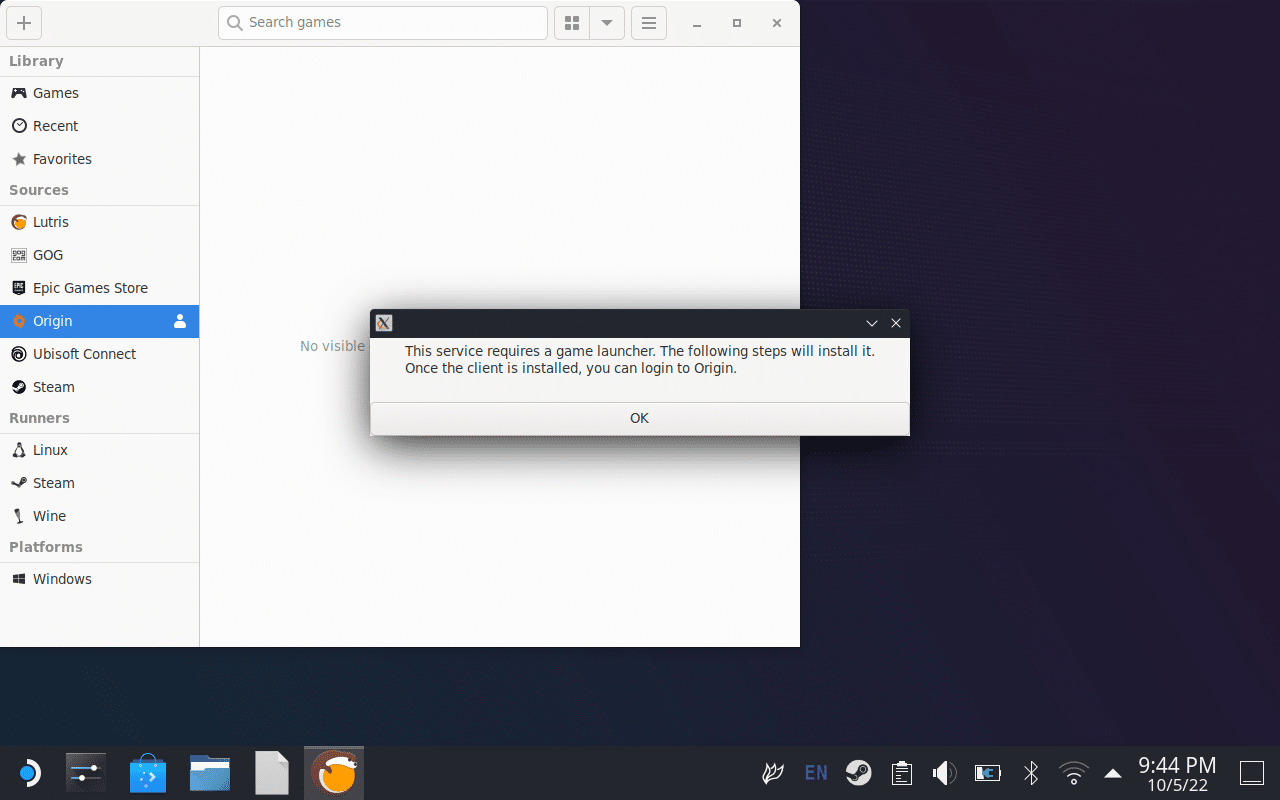Launch Discover software store from taskbar
1280x800 pixels.
pyautogui.click(x=148, y=773)
